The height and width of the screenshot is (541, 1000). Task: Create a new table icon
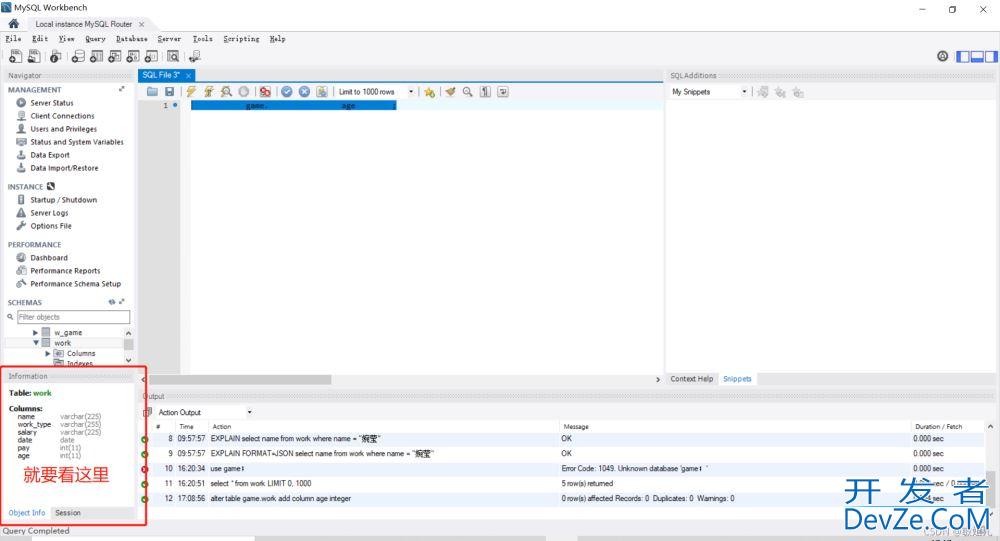(96, 57)
